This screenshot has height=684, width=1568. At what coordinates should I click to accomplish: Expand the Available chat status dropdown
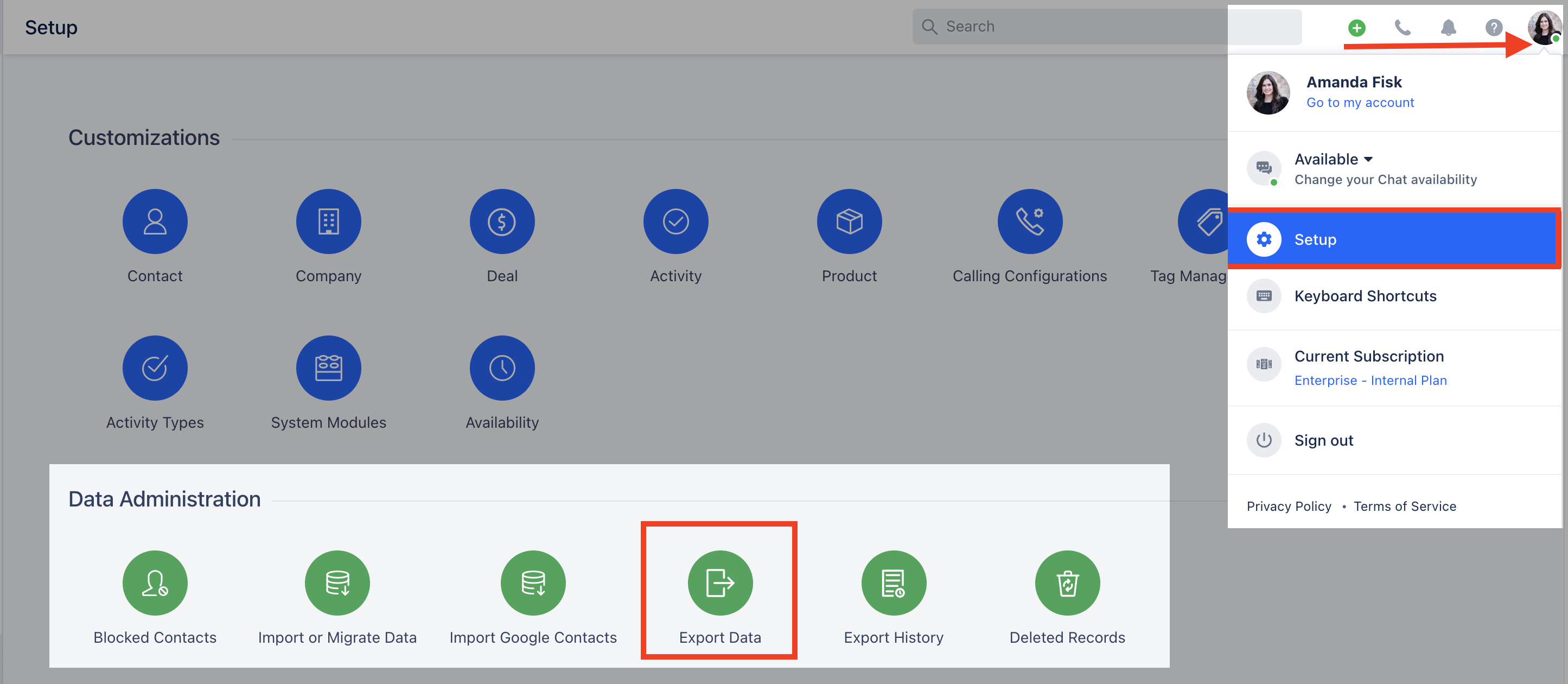click(x=1333, y=159)
